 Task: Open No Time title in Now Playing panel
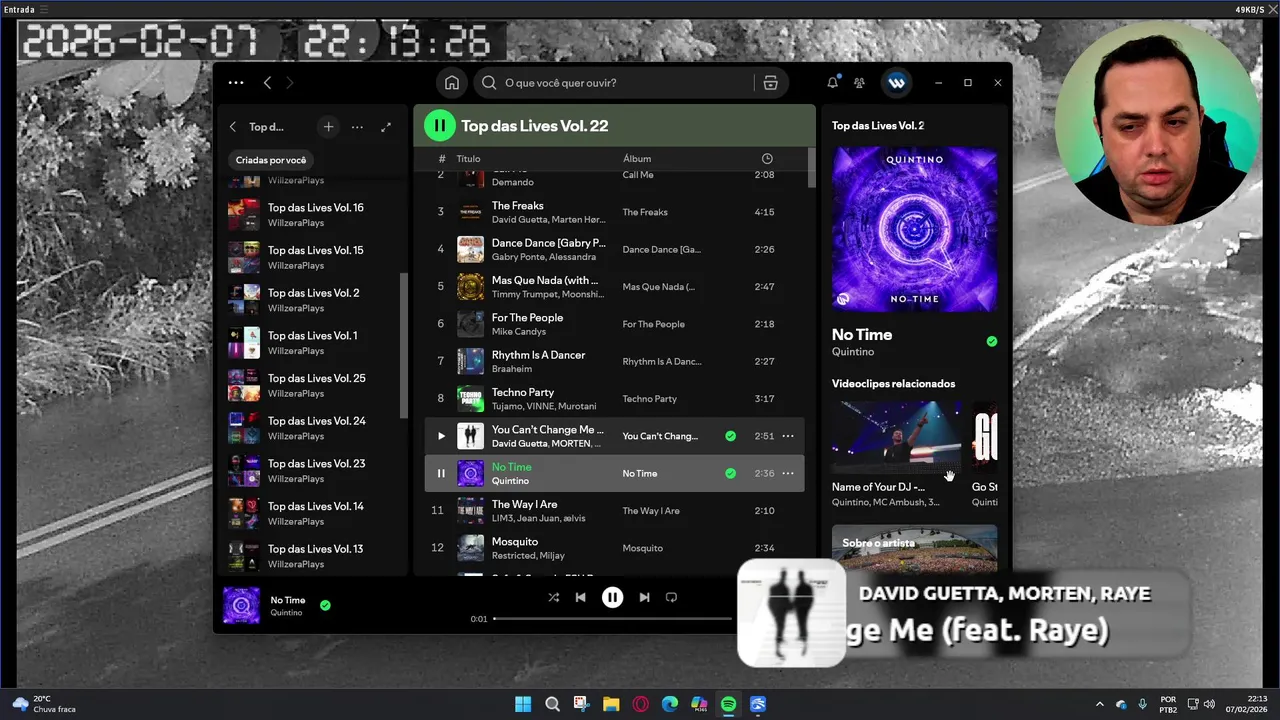click(862, 335)
